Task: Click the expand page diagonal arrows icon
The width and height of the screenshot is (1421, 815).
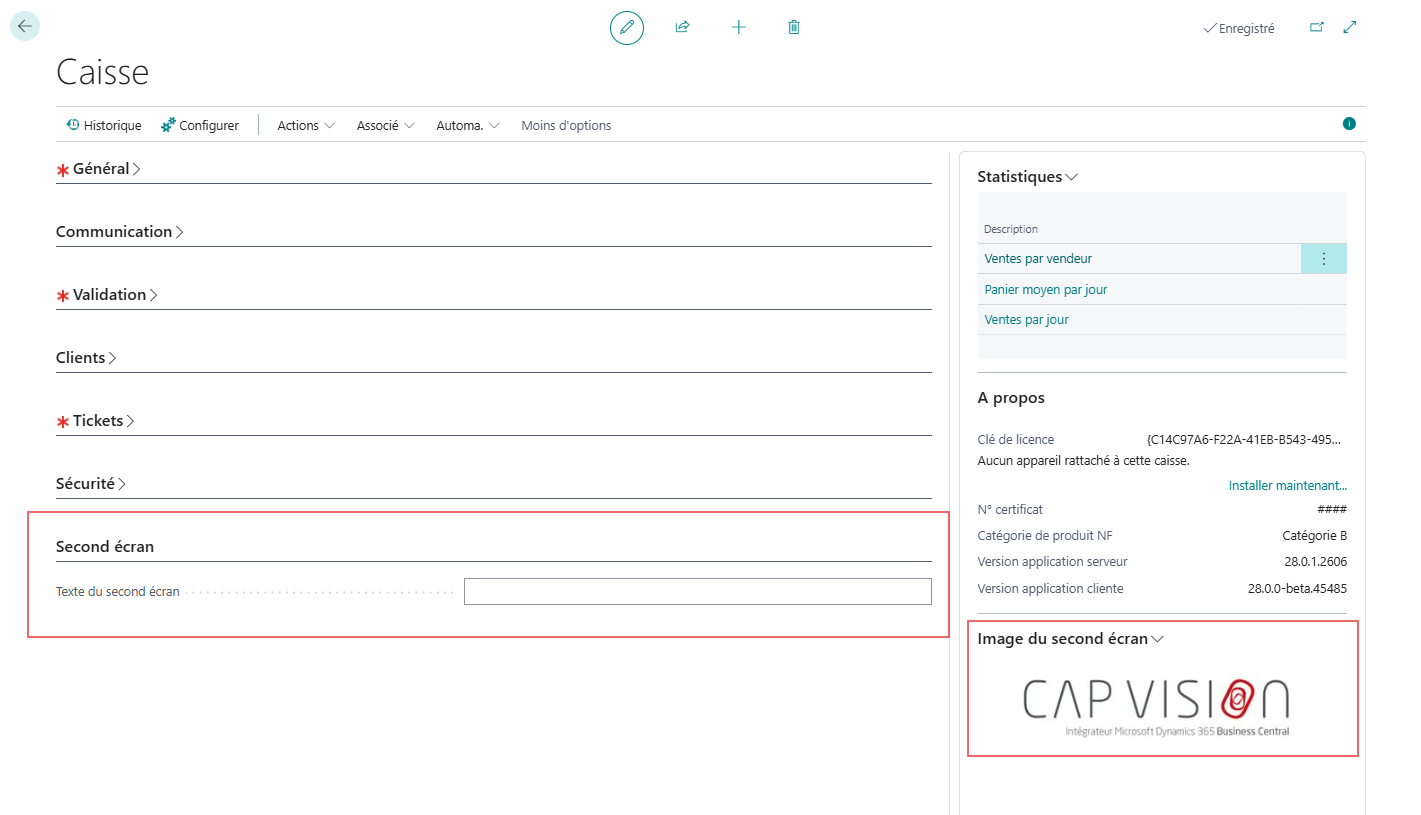Action: click(x=1350, y=28)
